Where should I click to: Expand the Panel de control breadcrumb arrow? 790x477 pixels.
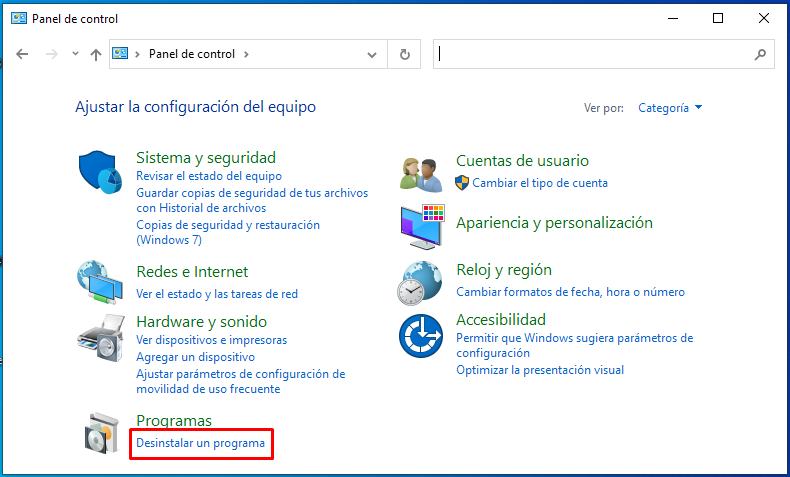(246, 54)
